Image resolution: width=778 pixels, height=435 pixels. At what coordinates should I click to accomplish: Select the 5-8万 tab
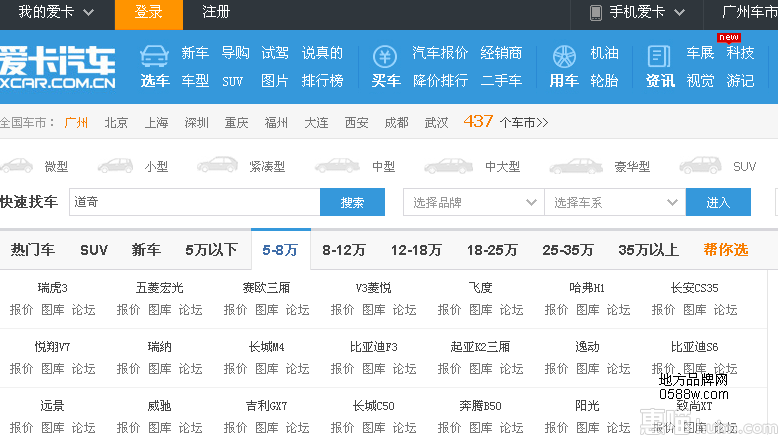(x=280, y=250)
